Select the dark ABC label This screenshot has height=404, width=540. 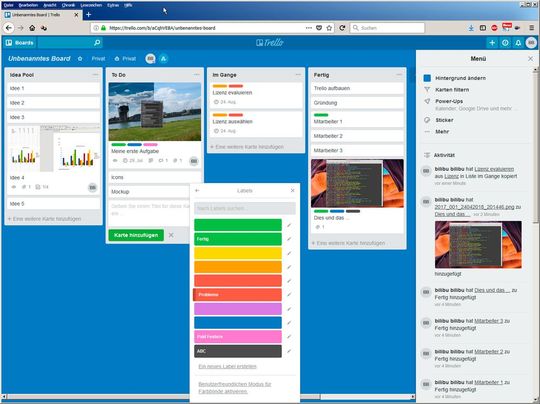tap(238, 351)
